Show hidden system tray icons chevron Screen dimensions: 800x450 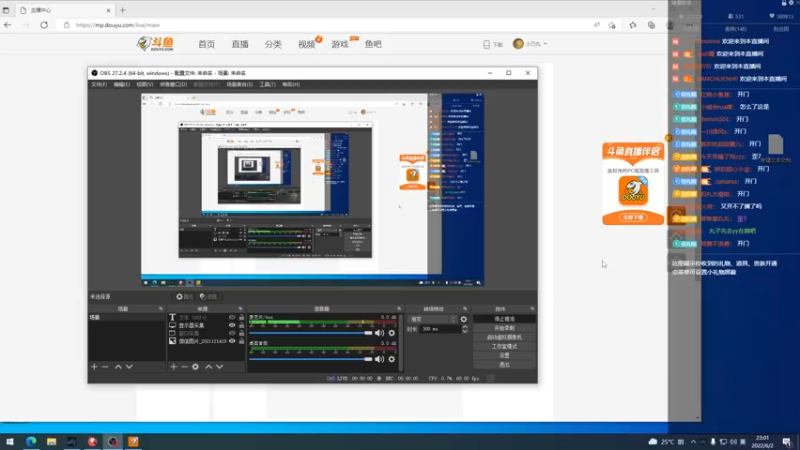[693, 441]
